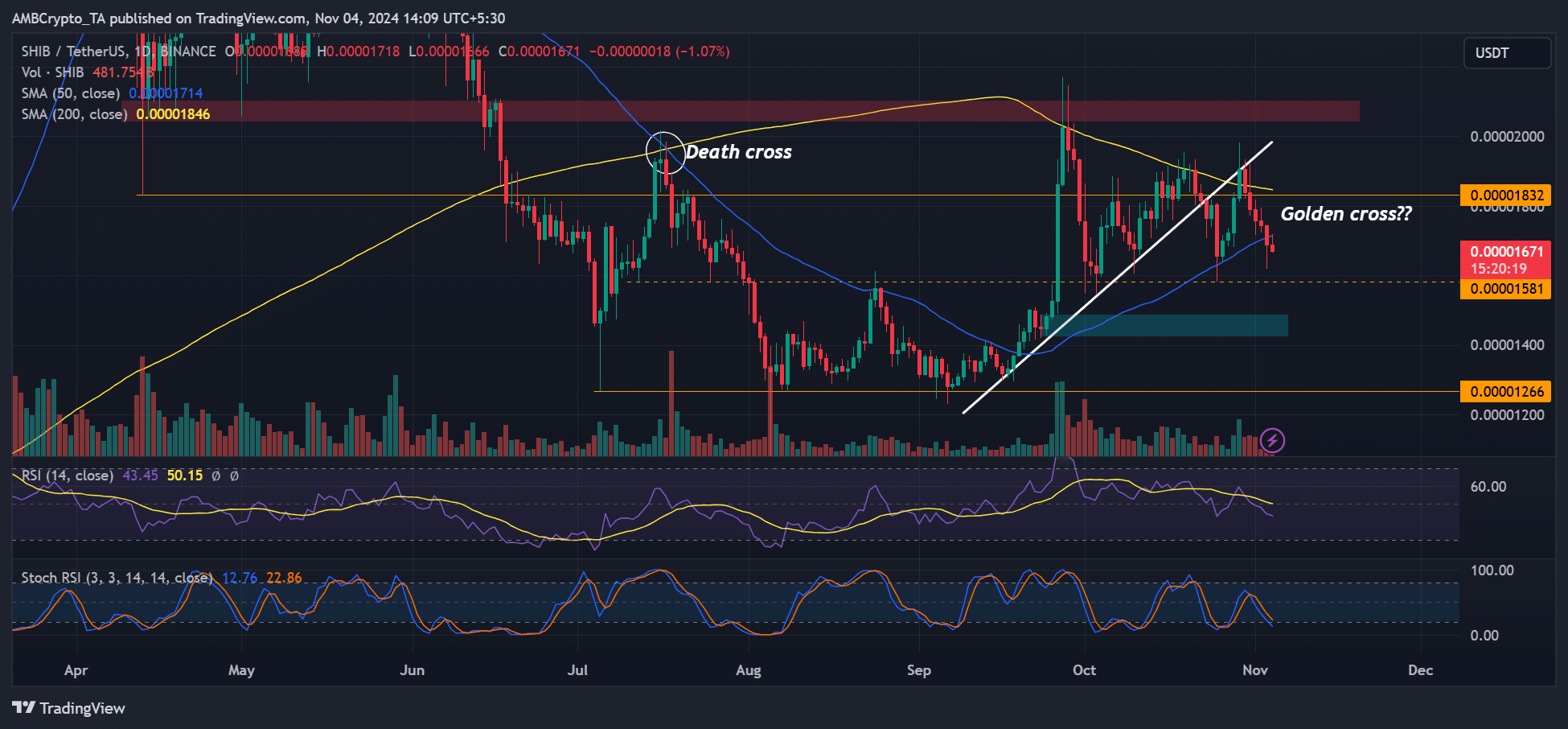Click the Golden cross?? annotation text
The width and height of the screenshot is (1568, 729).
coord(1346,214)
